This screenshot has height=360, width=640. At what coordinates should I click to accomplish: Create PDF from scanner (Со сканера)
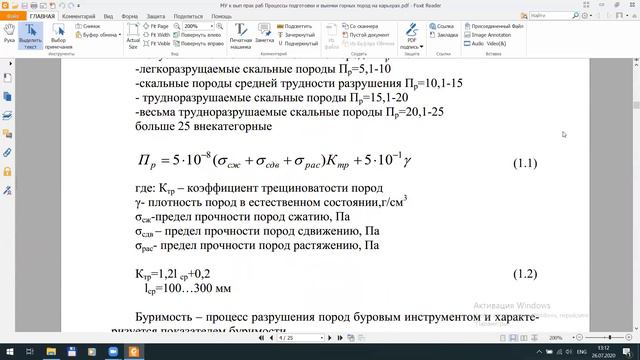[x=360, y=26]
